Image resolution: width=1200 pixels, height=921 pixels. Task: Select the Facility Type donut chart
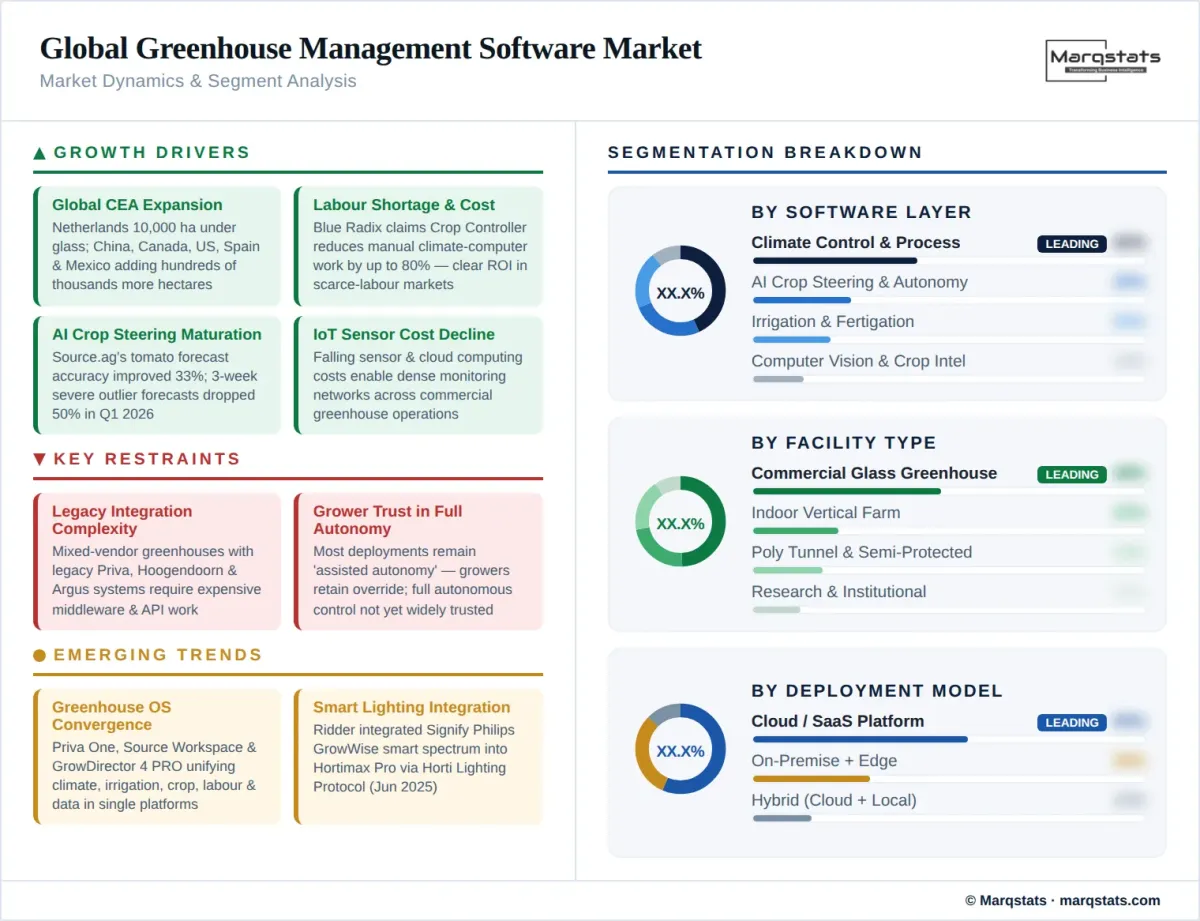click(x=680, y=522)
